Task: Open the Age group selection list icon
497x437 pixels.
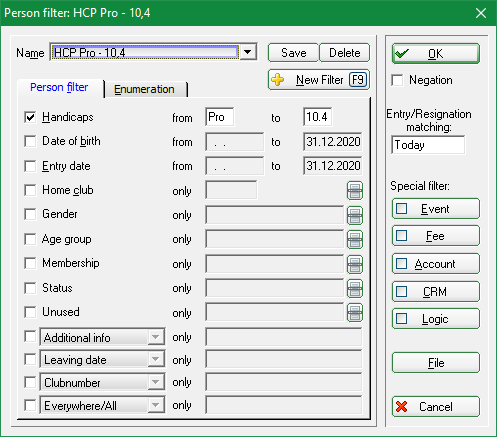Action: 355,240
